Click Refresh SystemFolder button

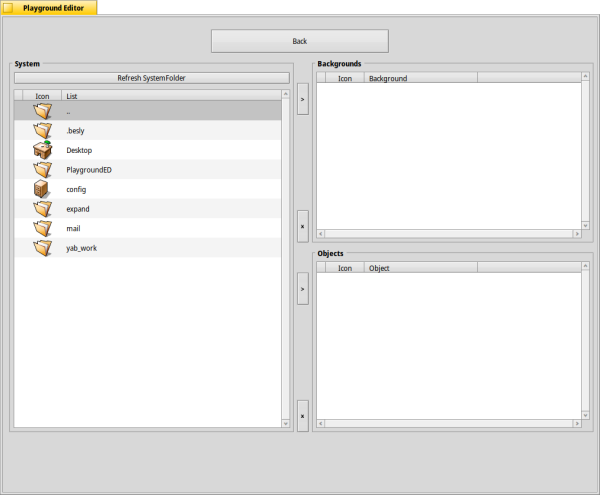point(151,77)
